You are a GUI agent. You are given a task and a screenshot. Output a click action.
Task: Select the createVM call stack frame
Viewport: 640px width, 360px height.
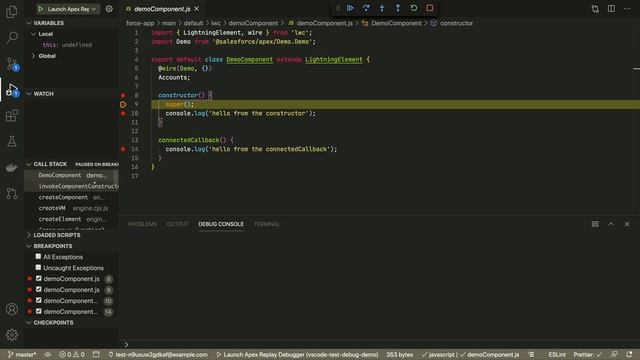(71, 208)
